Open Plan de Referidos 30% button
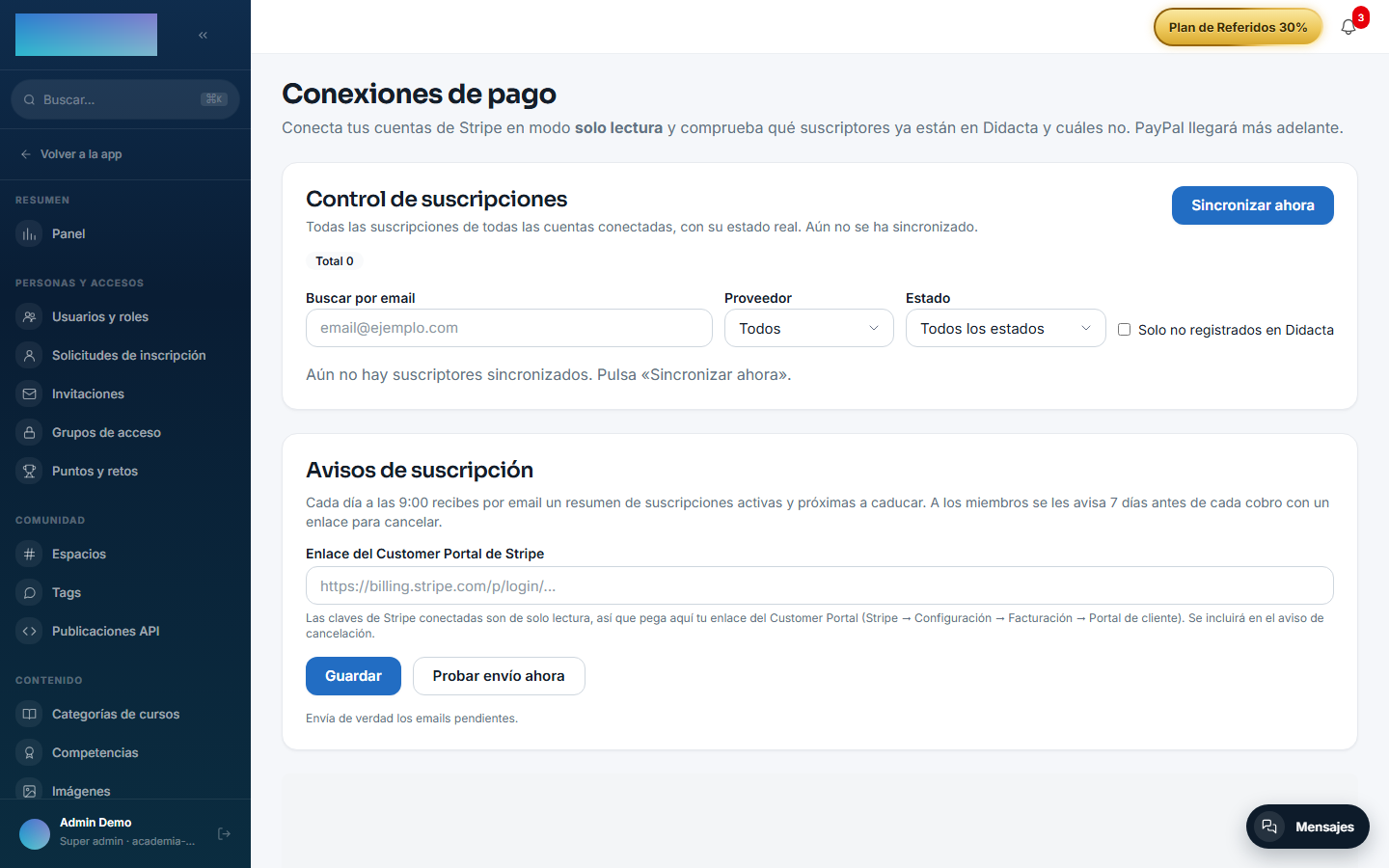Viewport: 1389px width, 868px height. (1238, 27)
